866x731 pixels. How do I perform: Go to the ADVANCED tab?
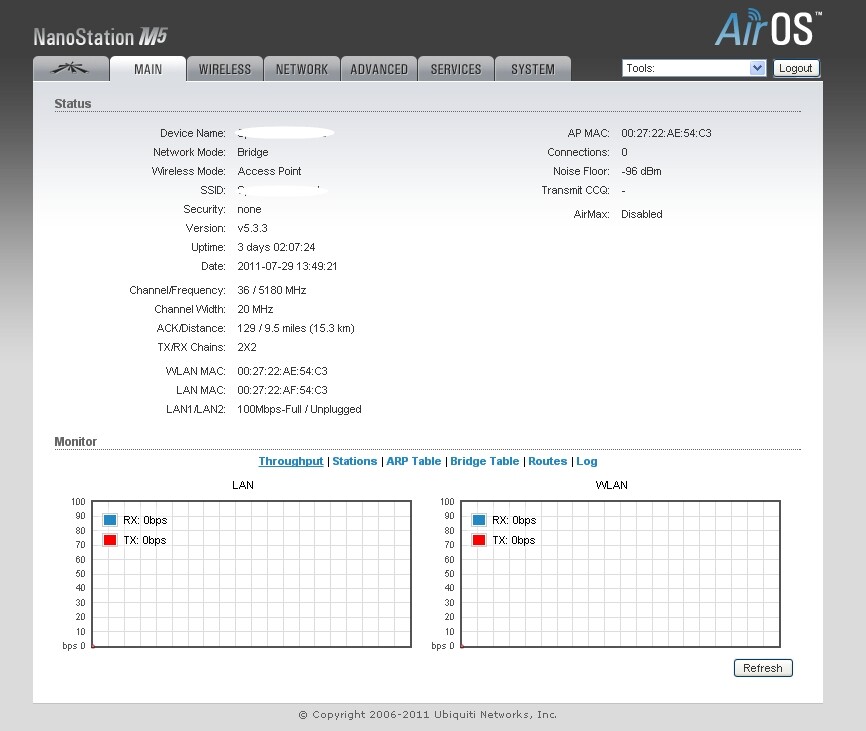tap(379, 69)
